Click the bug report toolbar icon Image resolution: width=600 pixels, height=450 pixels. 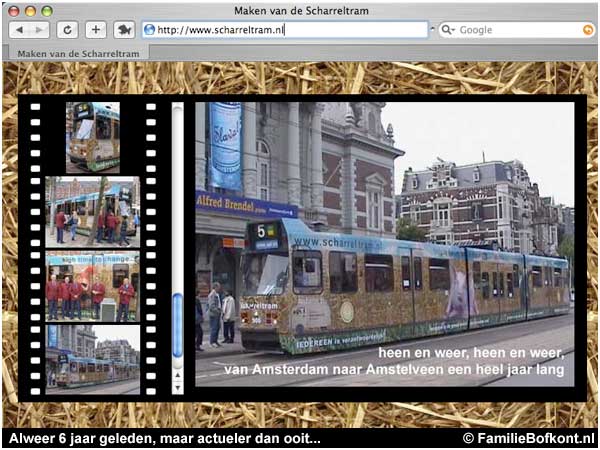(x=124, y=30)
